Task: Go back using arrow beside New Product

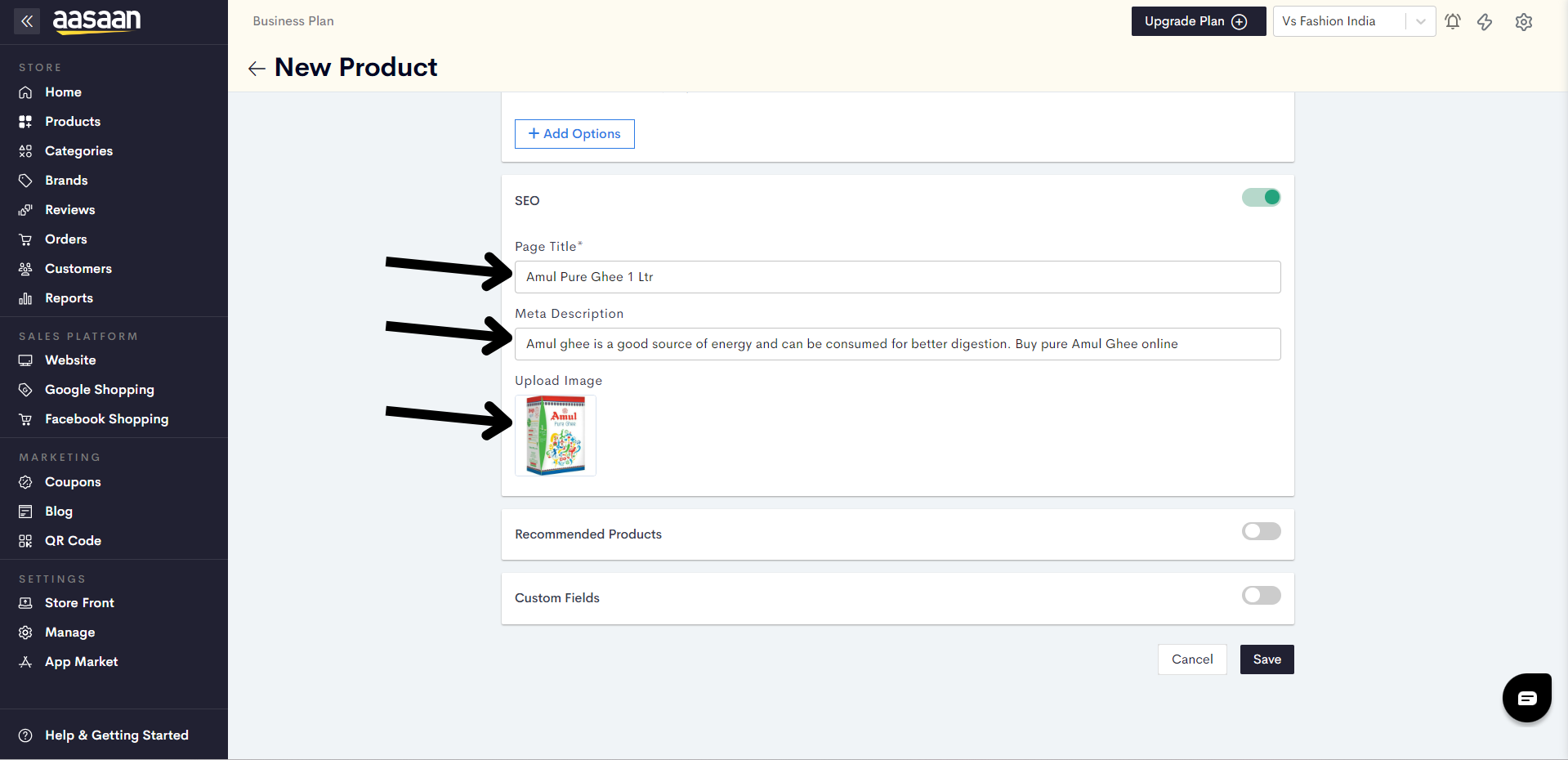Action: 257,69
